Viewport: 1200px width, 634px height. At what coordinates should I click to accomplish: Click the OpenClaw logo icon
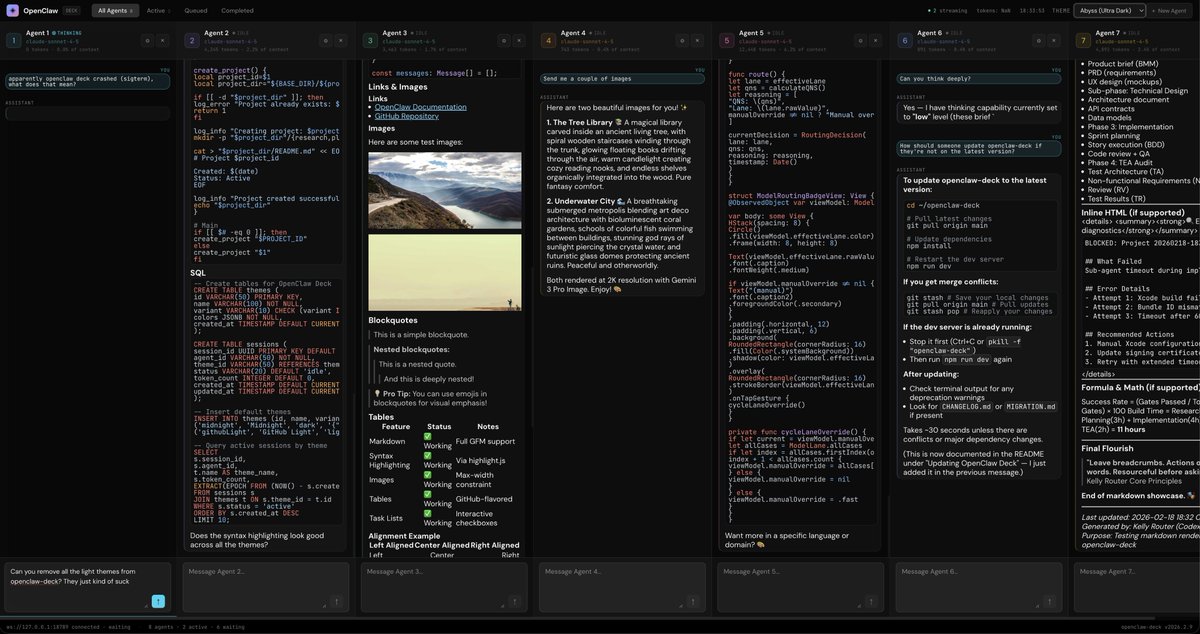11,10
